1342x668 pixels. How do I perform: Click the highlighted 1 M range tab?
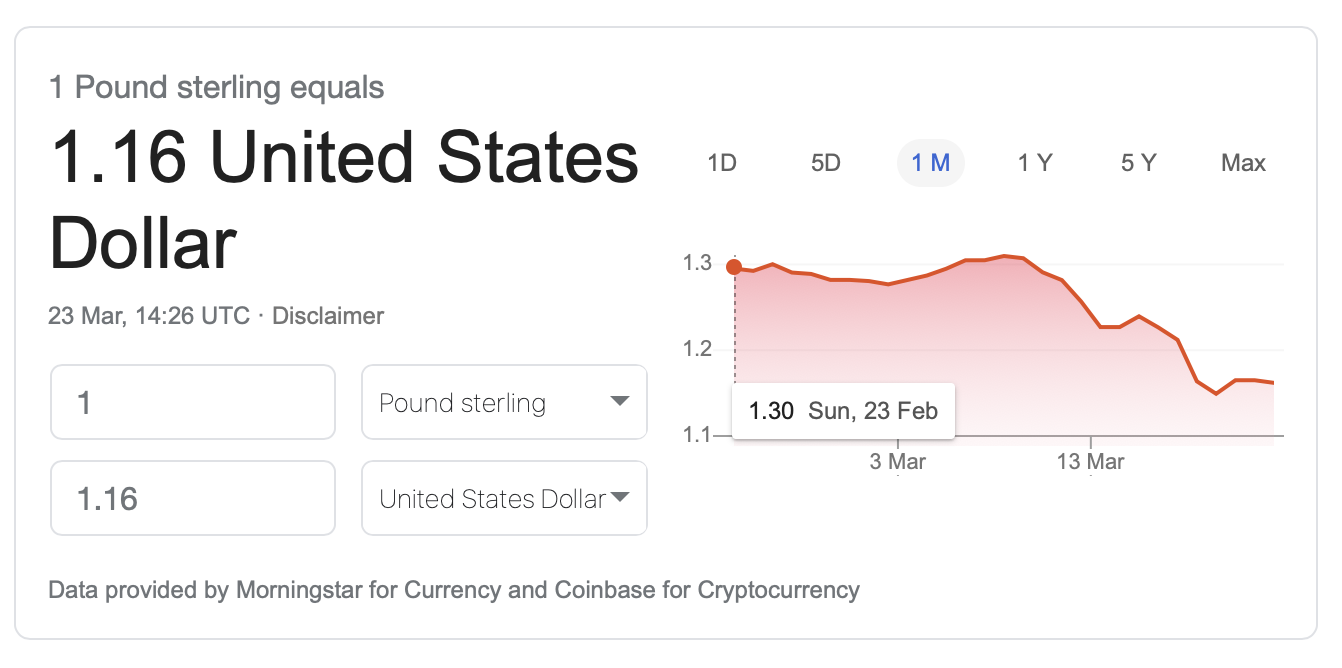click(930, 163)
